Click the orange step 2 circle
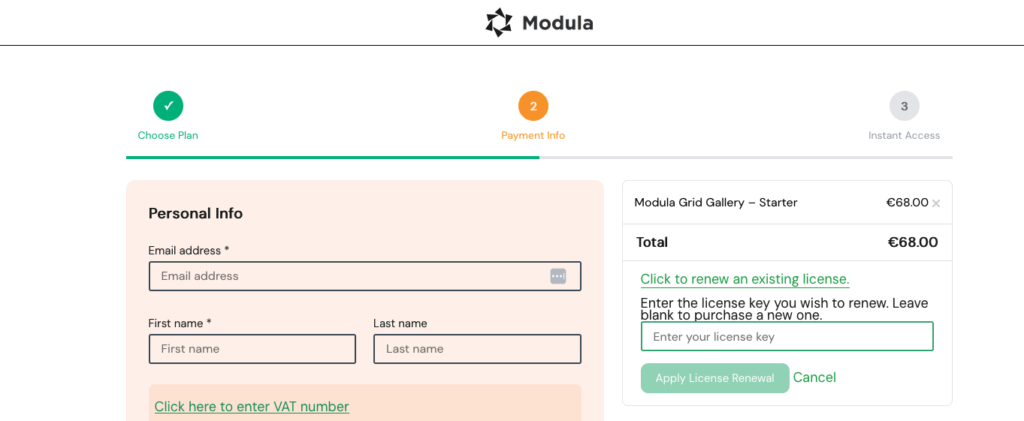This screenshot has width=1024, height=421. click(533, 106)
